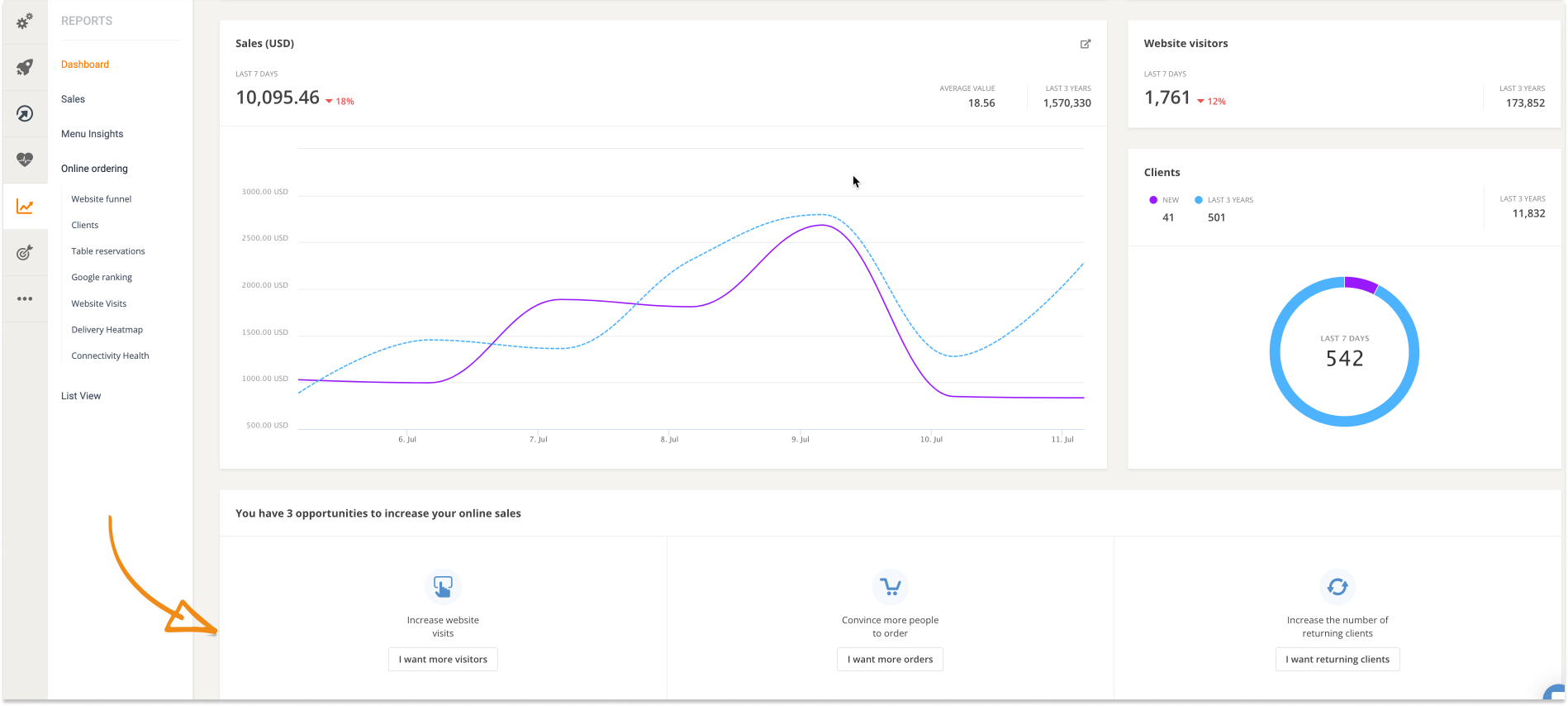Click the Website visitors card title
The image size is (1568, 706).
coord(1186,44)
